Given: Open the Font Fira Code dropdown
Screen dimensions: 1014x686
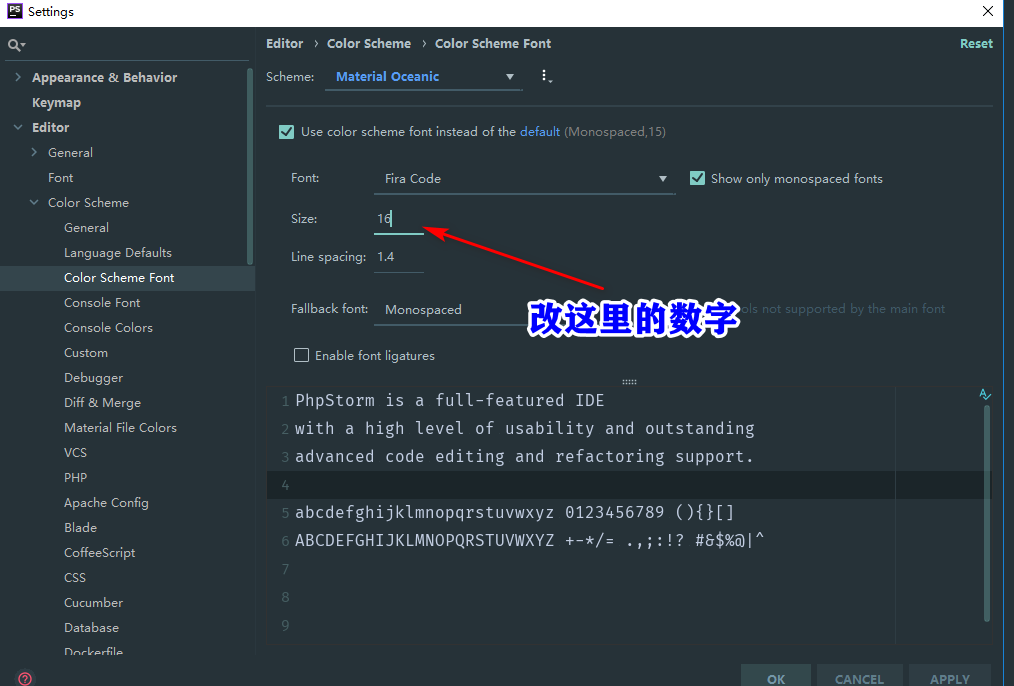Looking at the screenshot, I should (524, 179).
